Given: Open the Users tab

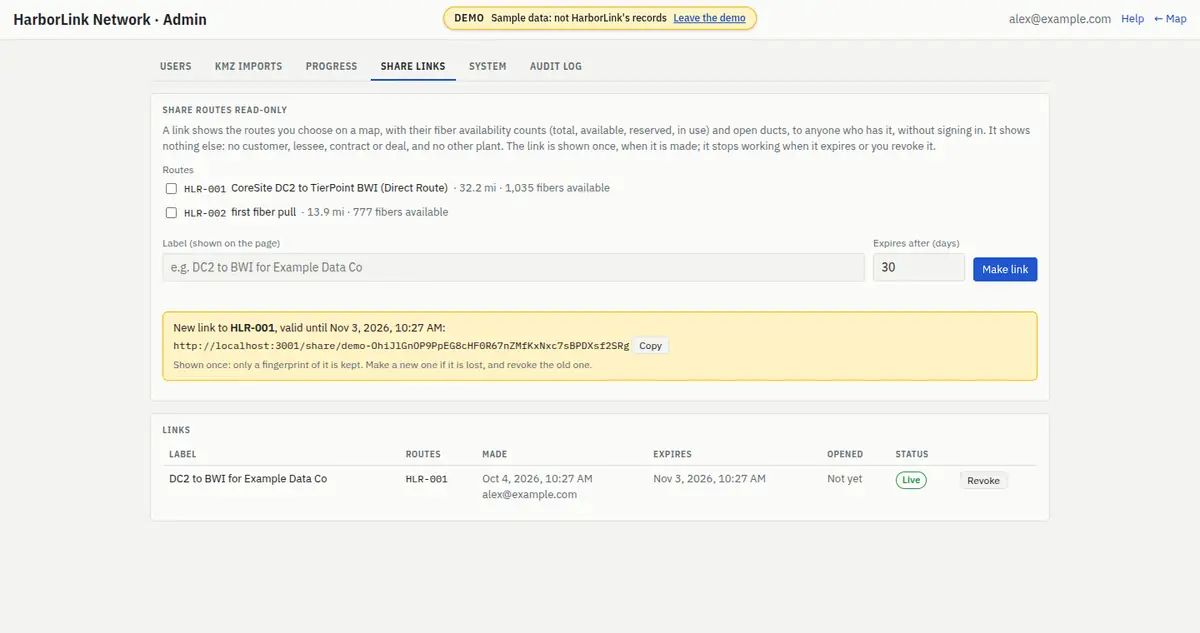Looking at the screenshot, I should (175, 66).
